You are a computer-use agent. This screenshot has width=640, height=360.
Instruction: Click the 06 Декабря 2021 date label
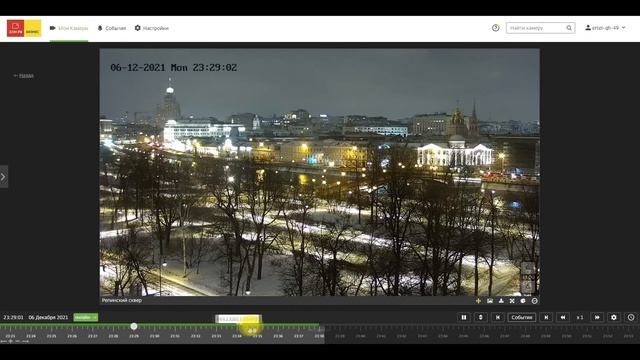coord(48,317)
